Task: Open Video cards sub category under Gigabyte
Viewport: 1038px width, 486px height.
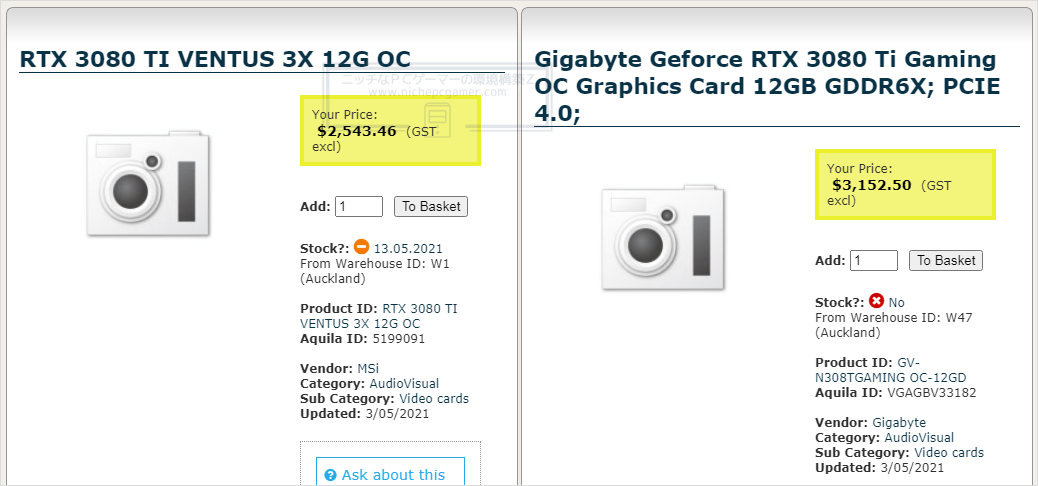Action: tap(949, 453)
